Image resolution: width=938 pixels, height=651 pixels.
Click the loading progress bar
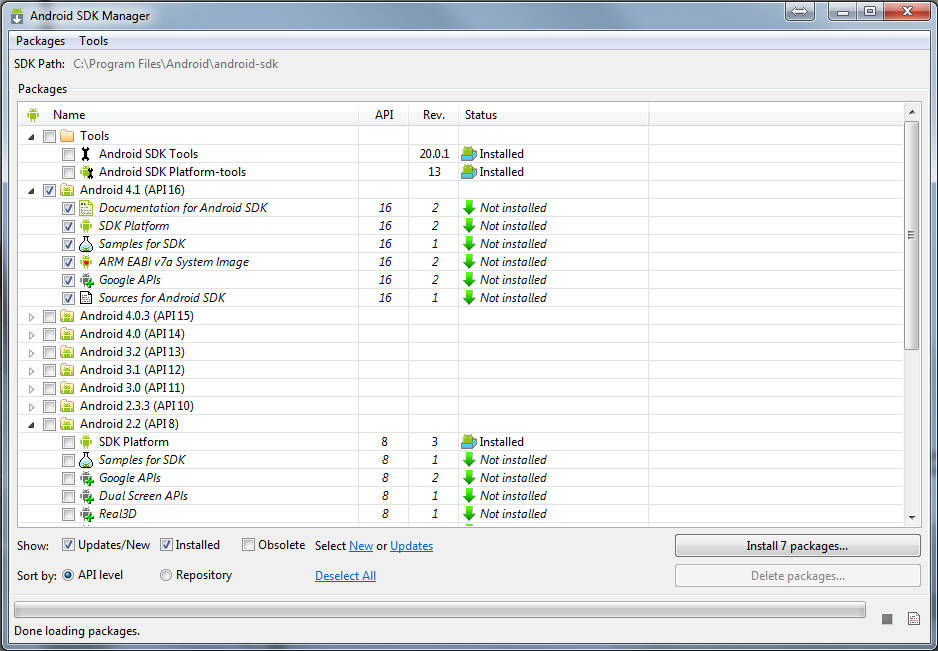pos(440,610)
